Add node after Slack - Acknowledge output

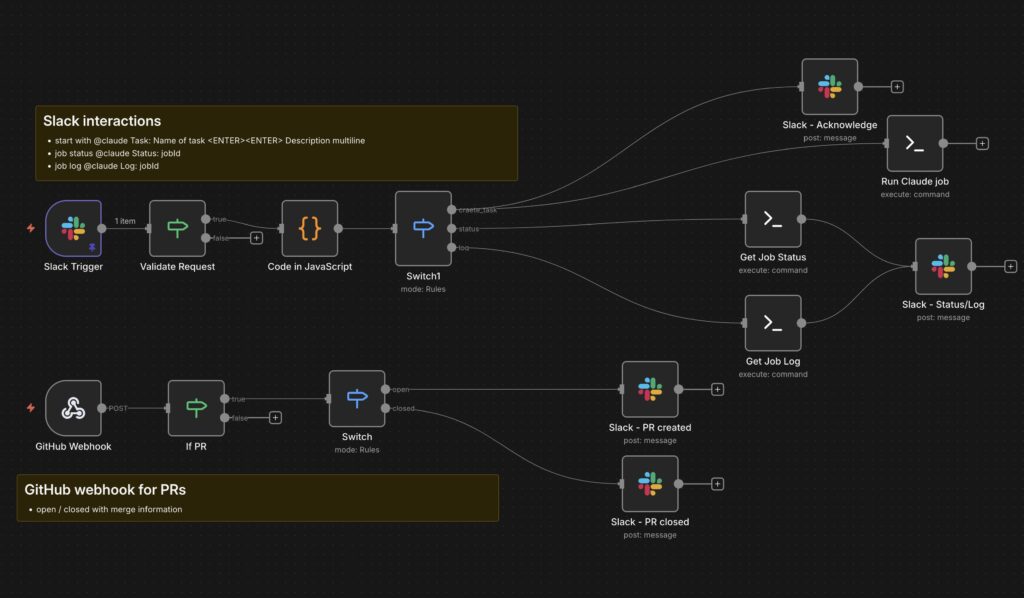[897, 87]
